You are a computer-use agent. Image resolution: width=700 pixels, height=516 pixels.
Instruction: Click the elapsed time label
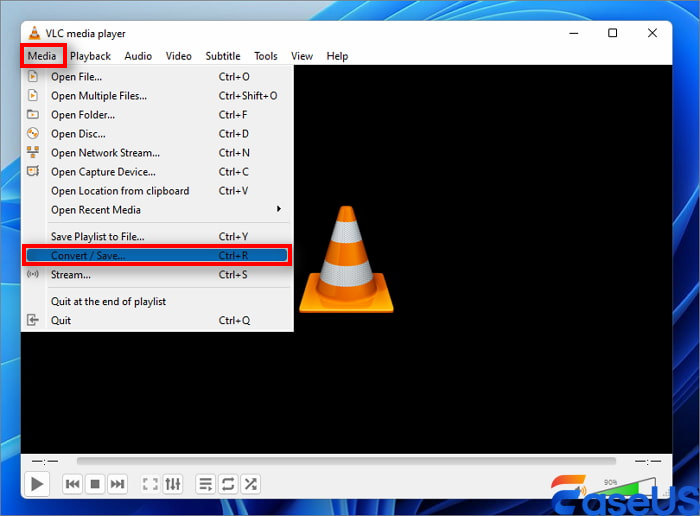45,461
